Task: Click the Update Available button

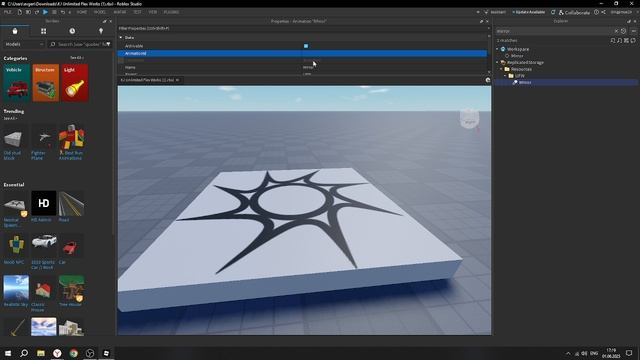Action: pyautogui.click(x=529, y=12)
